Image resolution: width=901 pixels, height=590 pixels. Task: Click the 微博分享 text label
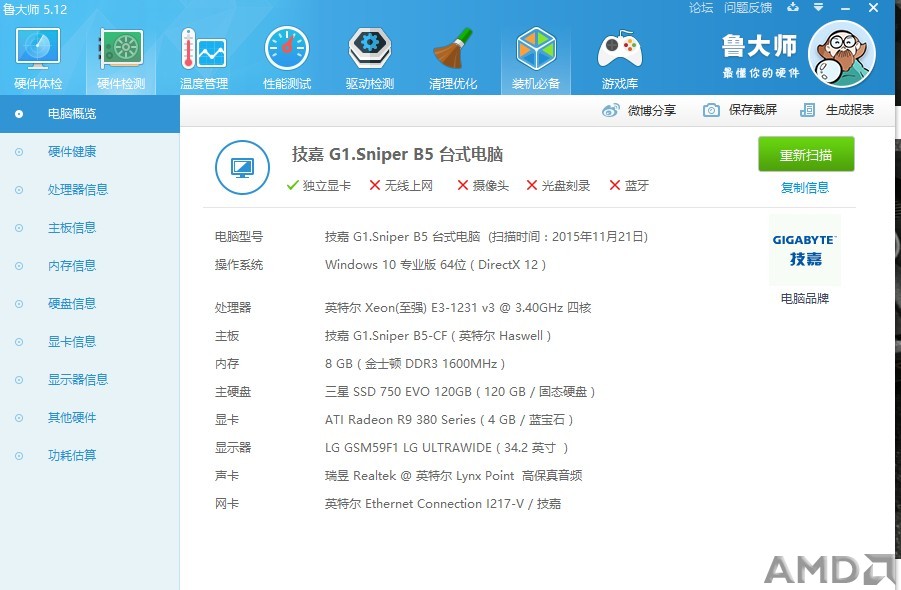point(652,110)
